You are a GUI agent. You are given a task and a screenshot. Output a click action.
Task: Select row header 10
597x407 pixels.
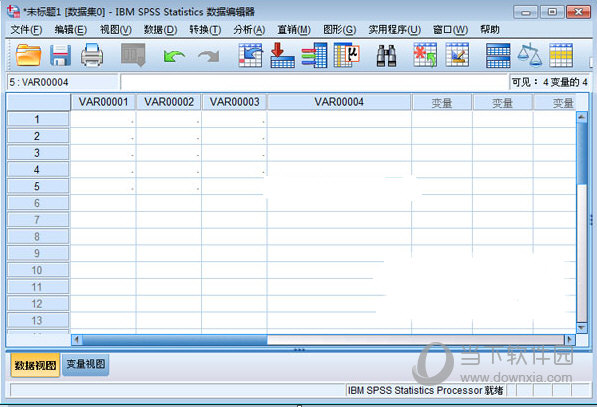37,270
